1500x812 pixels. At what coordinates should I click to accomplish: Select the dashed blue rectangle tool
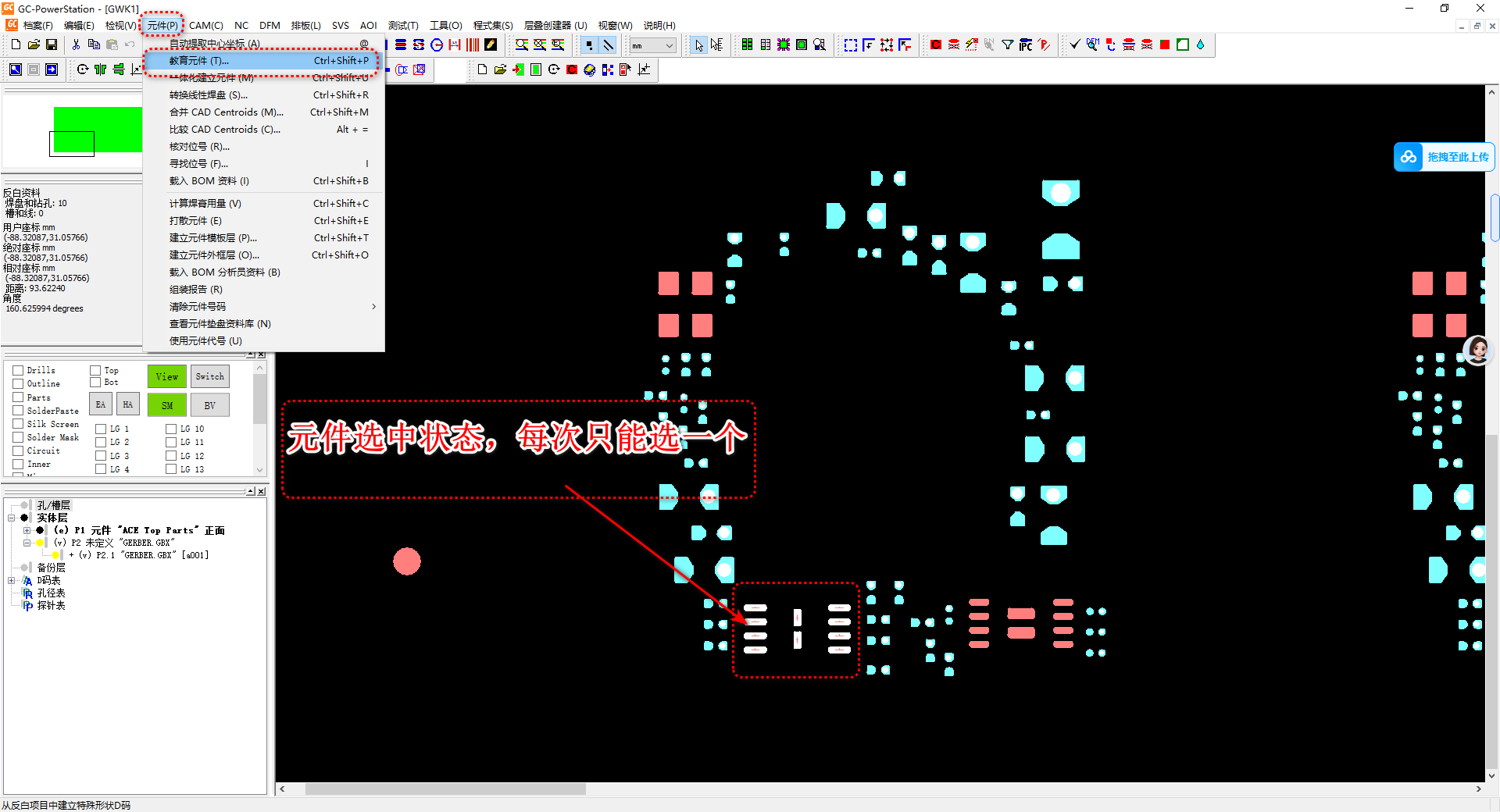coord(851,45)
